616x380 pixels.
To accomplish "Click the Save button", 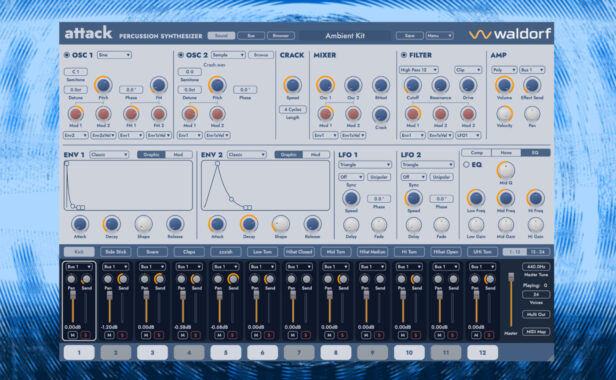I will tap(410, 36).
